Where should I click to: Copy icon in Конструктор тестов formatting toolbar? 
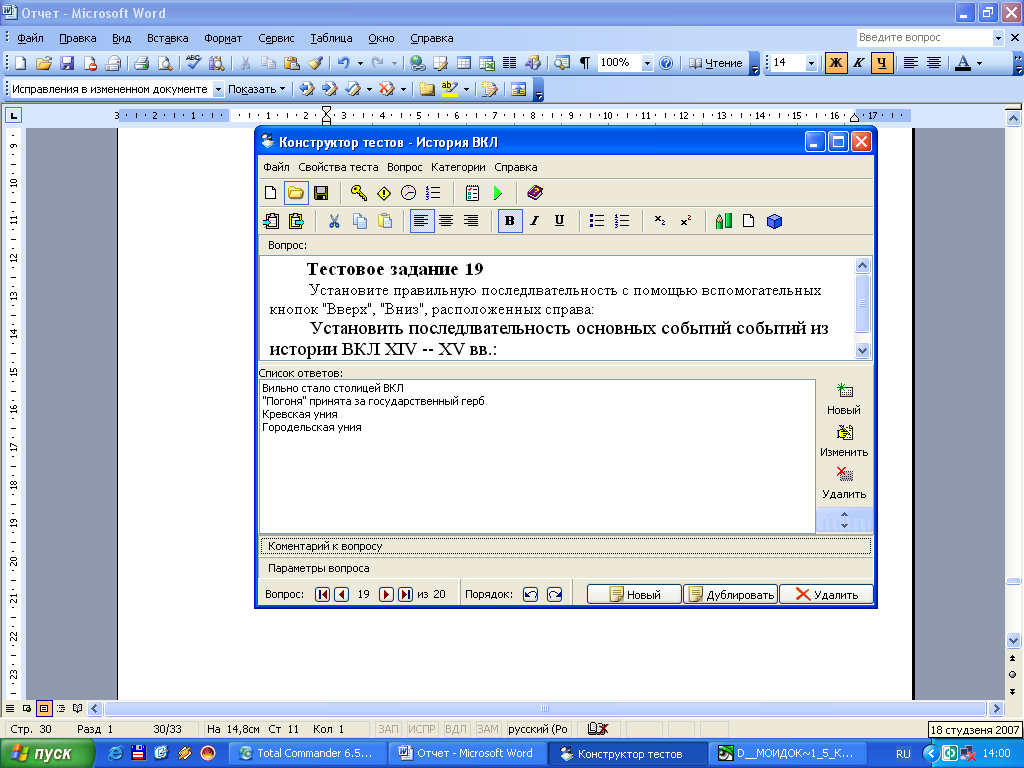pos(360,221)
